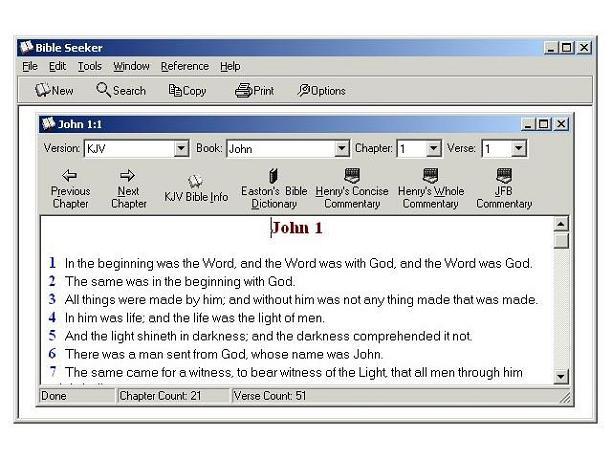Expand the Verse dropdown
The image size is (612, 459).
(519, 148)
